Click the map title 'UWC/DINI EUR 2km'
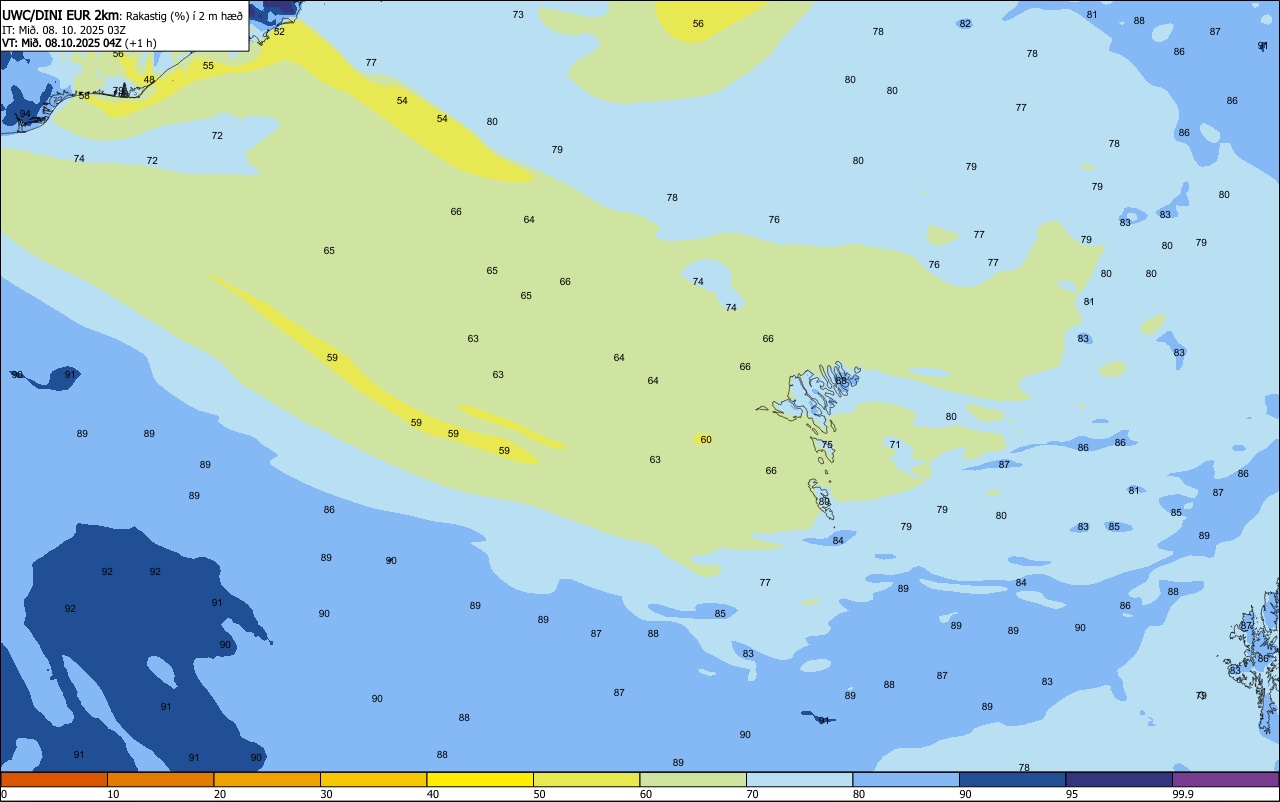This screenshot has width=1280, height=802. tap(60, 14)
